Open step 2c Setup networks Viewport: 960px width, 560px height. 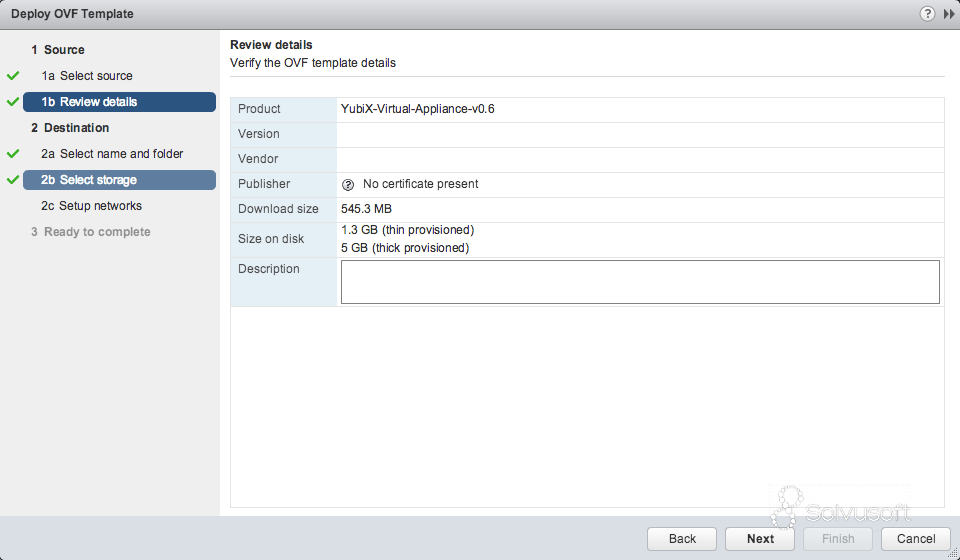pyautogui.click(x=91, y=206)
